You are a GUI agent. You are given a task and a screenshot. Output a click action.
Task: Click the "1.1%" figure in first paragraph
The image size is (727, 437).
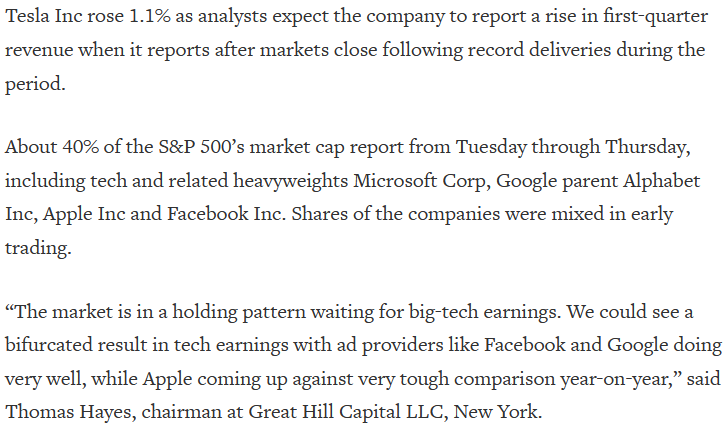click(x=149, y=16)
